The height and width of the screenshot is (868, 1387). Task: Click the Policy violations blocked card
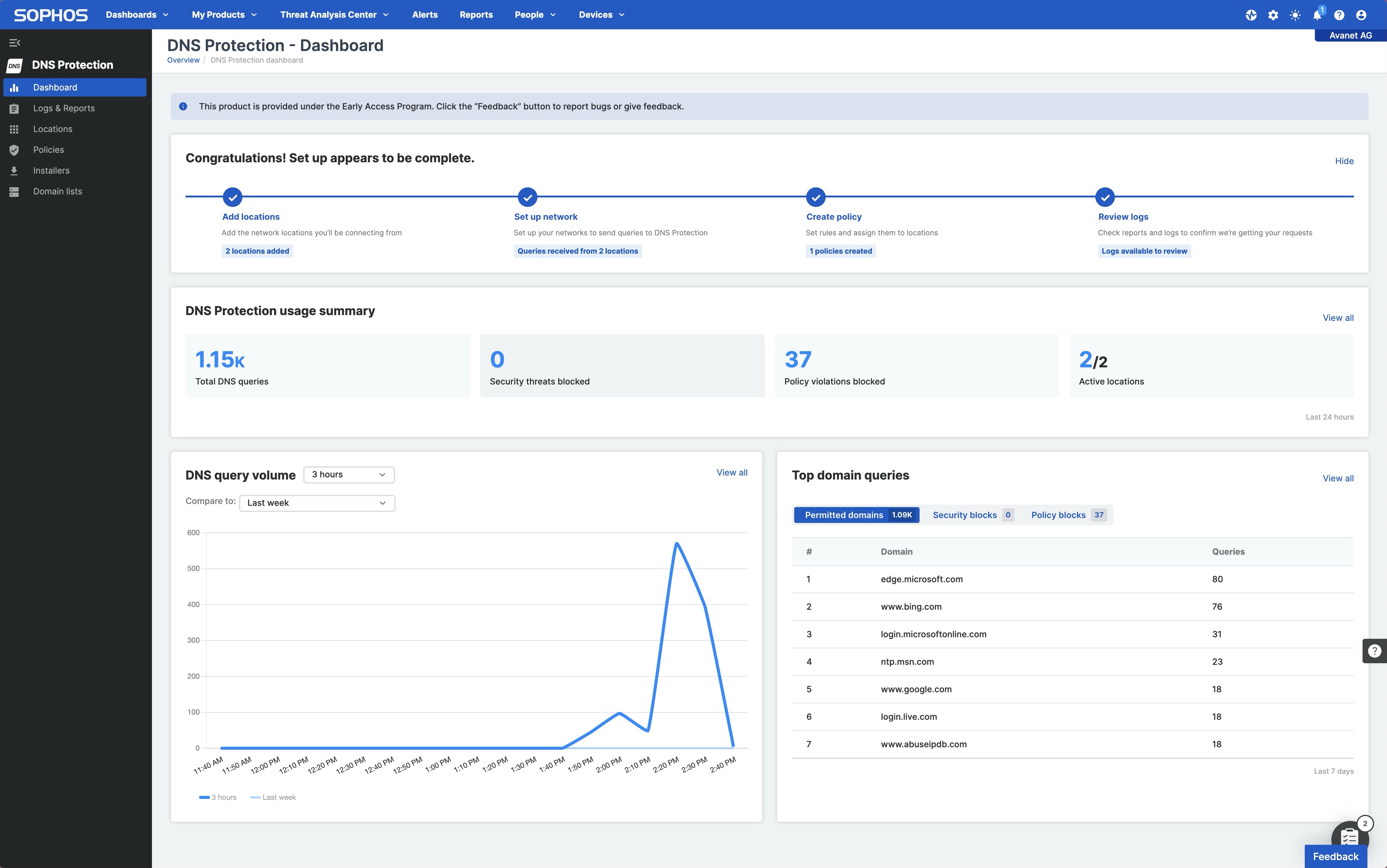tap(917, 366)
